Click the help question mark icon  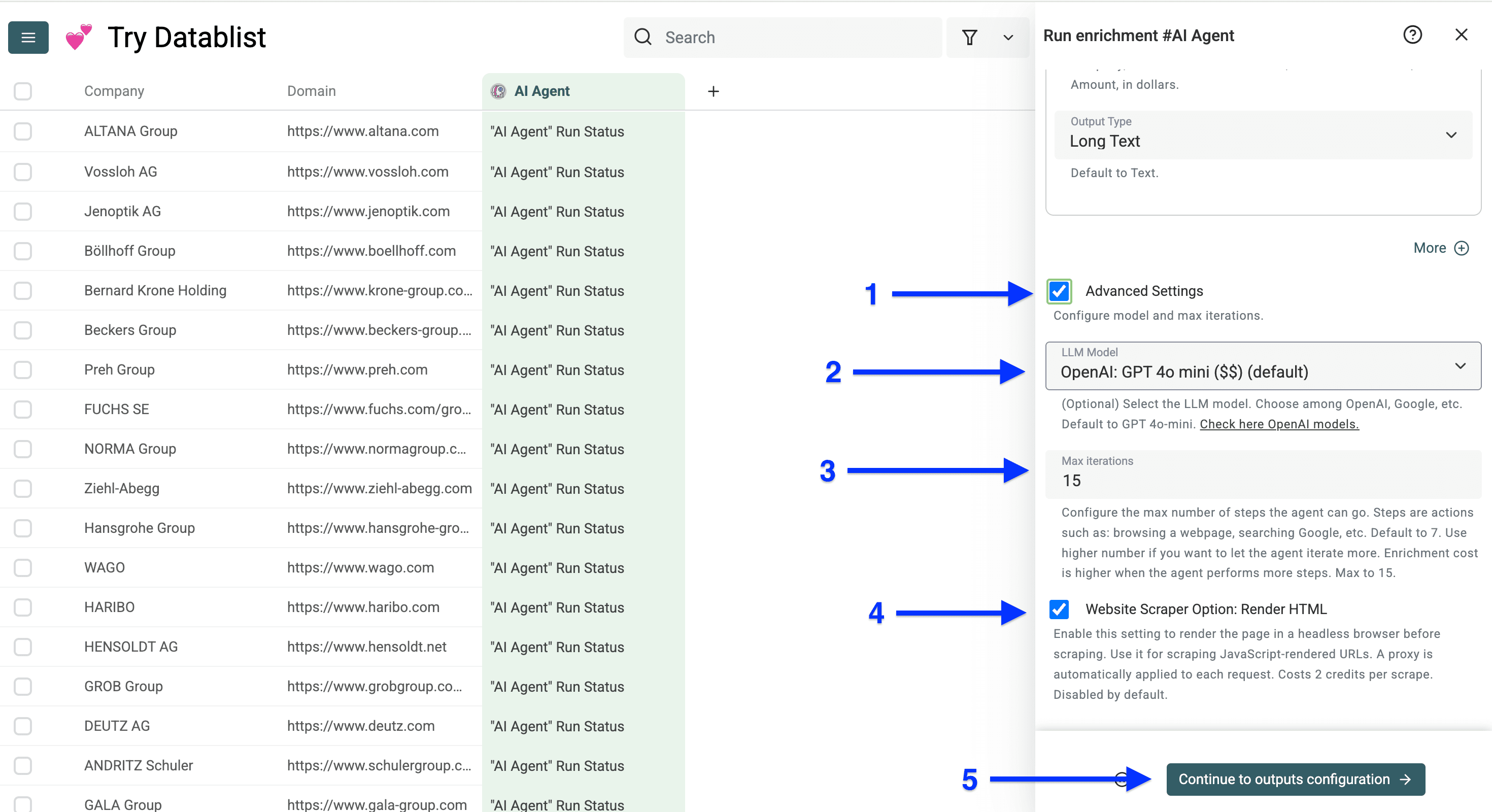[1413, 35]
